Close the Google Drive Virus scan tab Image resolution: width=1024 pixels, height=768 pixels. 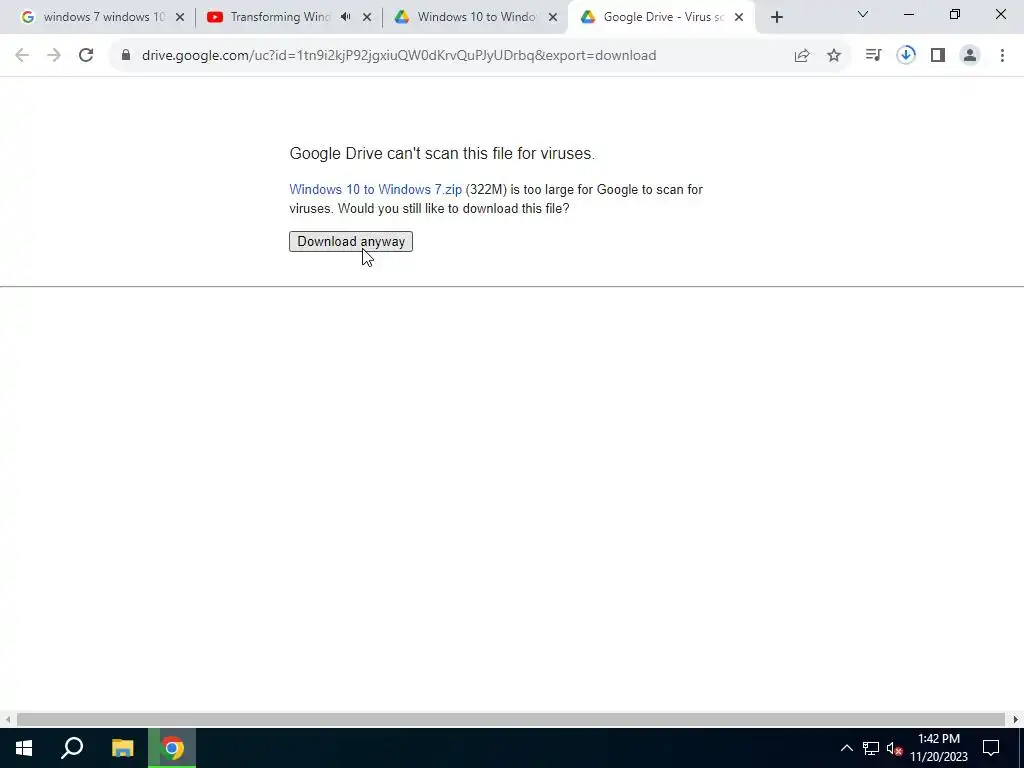739,18
